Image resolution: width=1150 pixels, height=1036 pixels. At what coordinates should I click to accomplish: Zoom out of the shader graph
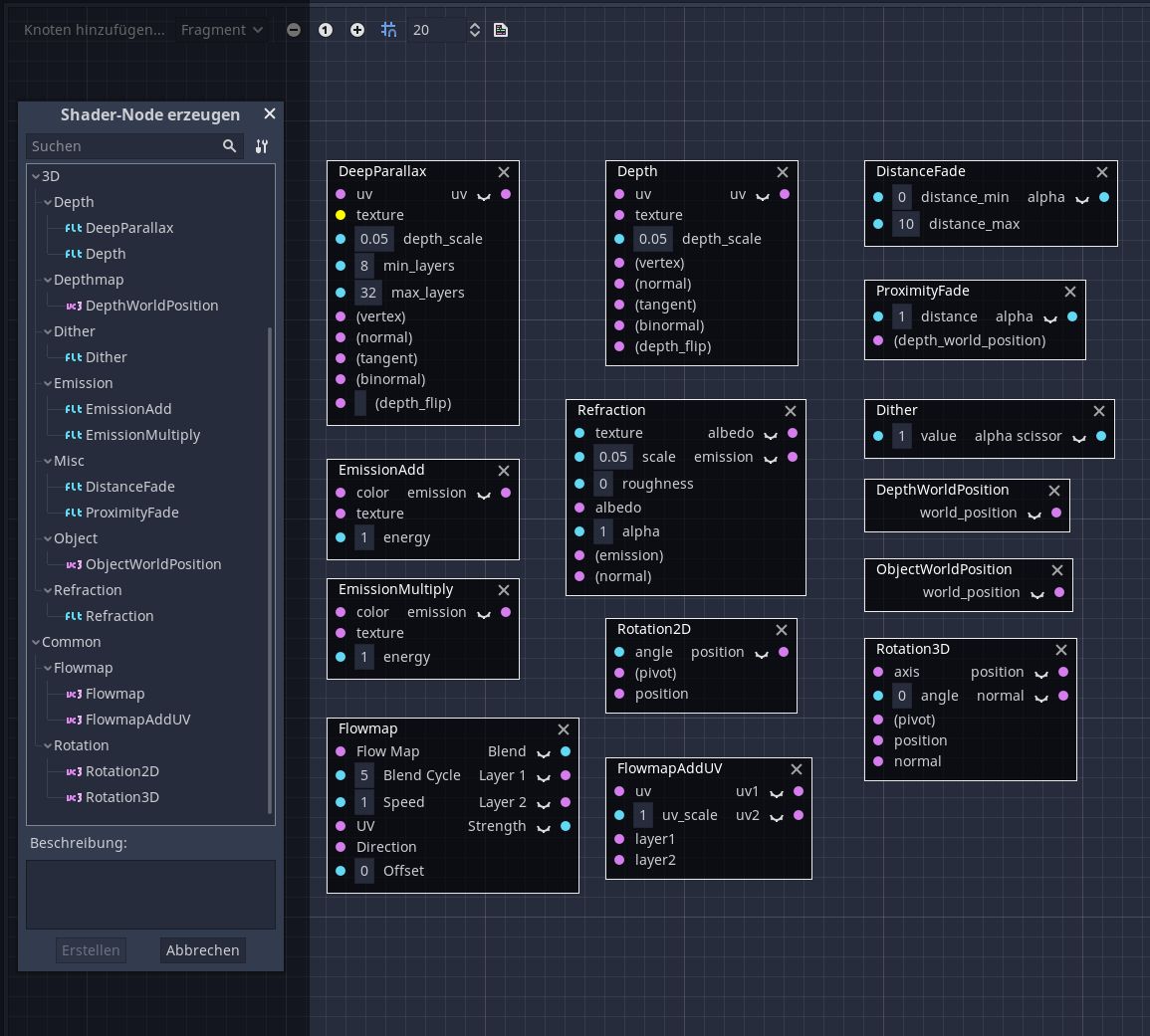click(x=293, y=30)
